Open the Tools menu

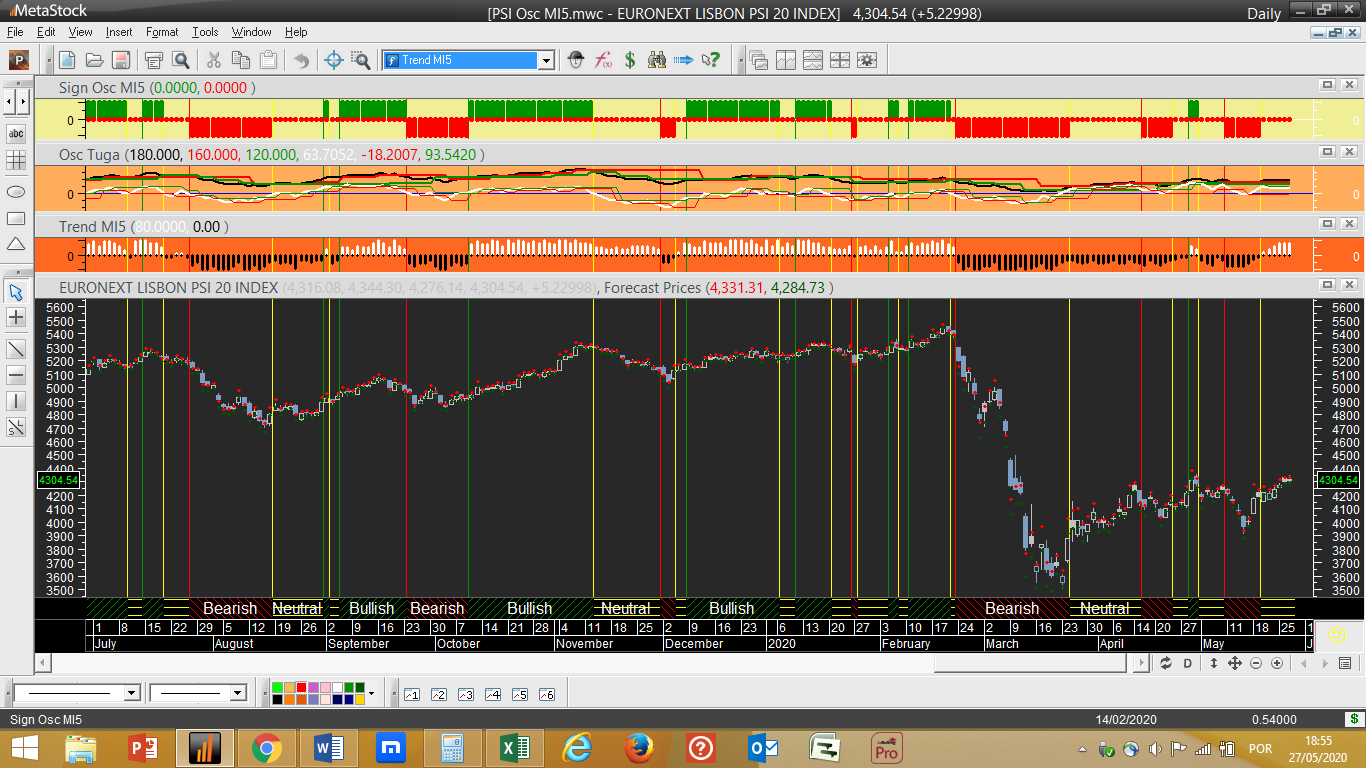coord(205,32)
